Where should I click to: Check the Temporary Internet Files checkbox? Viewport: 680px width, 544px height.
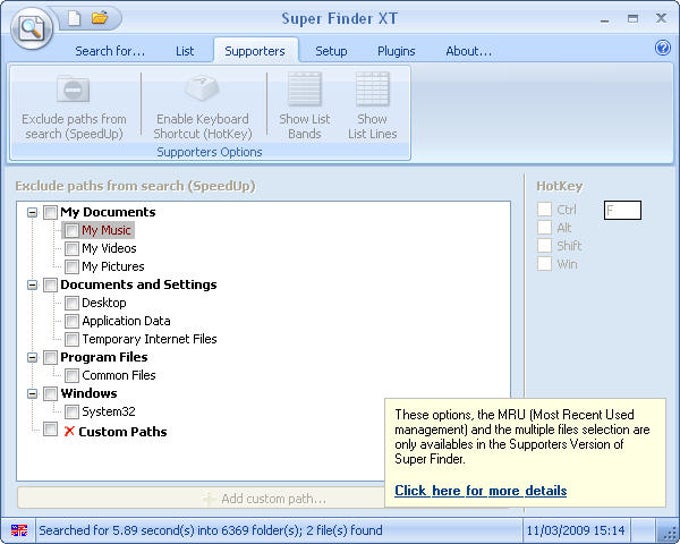pyautogui.click(x=72, y=339)
